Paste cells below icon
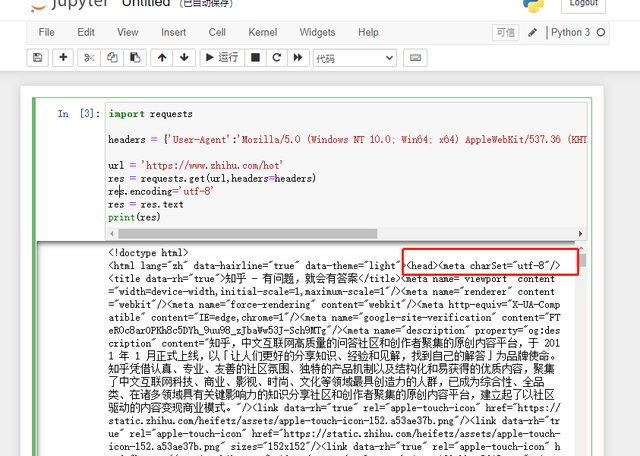 click(x=135, y=58)
